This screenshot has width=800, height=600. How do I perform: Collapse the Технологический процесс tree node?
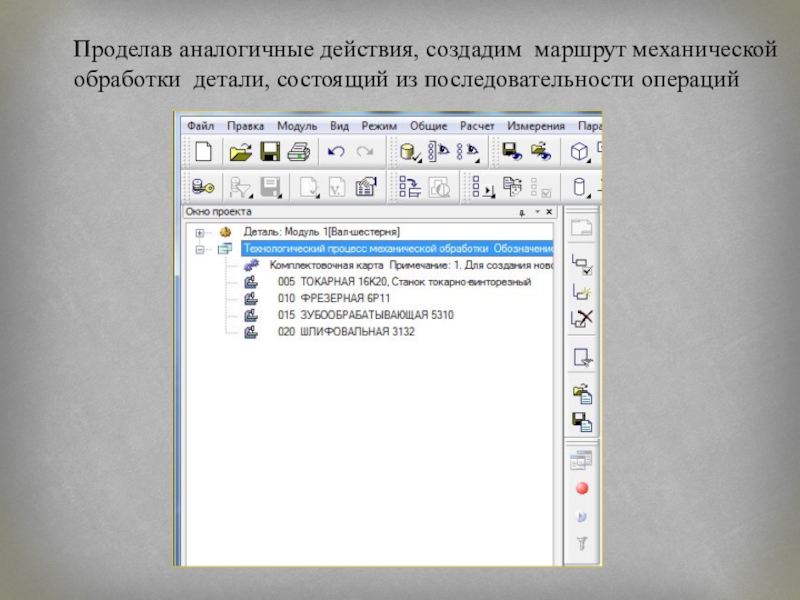tap(200, 249)
